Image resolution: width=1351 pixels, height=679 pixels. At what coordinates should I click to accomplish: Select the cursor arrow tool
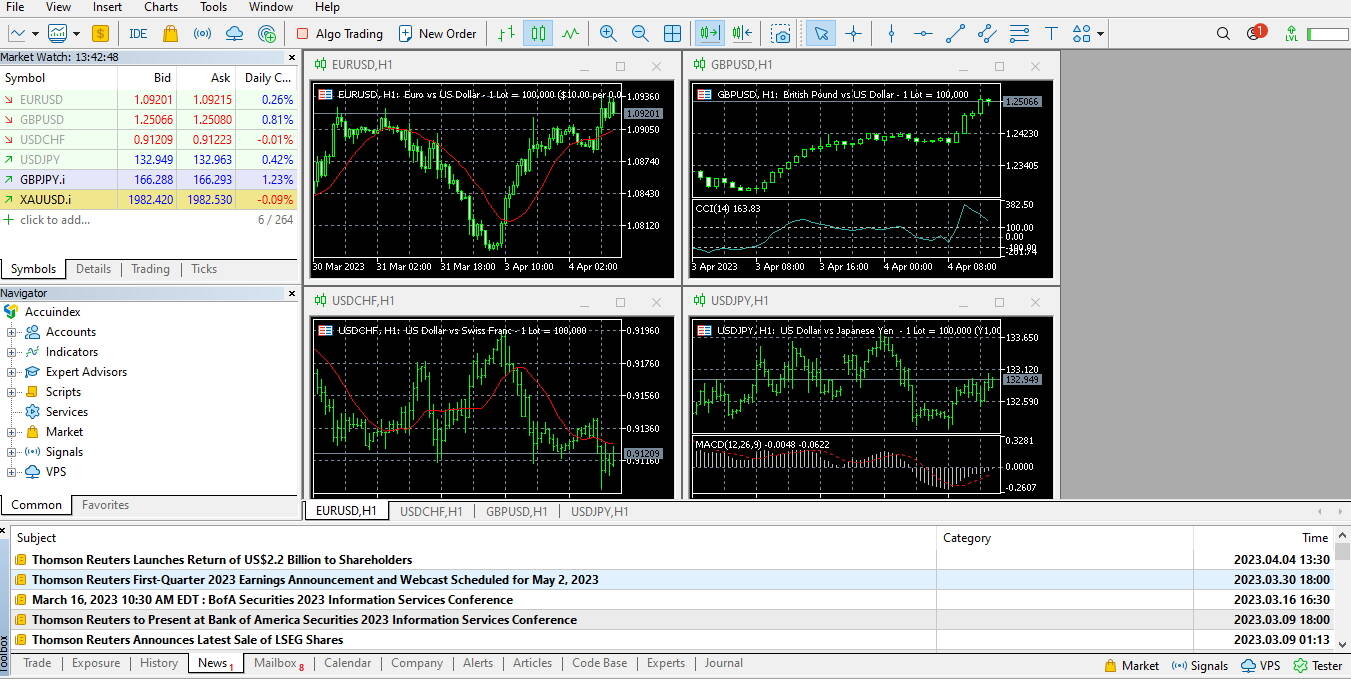click(821, 33)
